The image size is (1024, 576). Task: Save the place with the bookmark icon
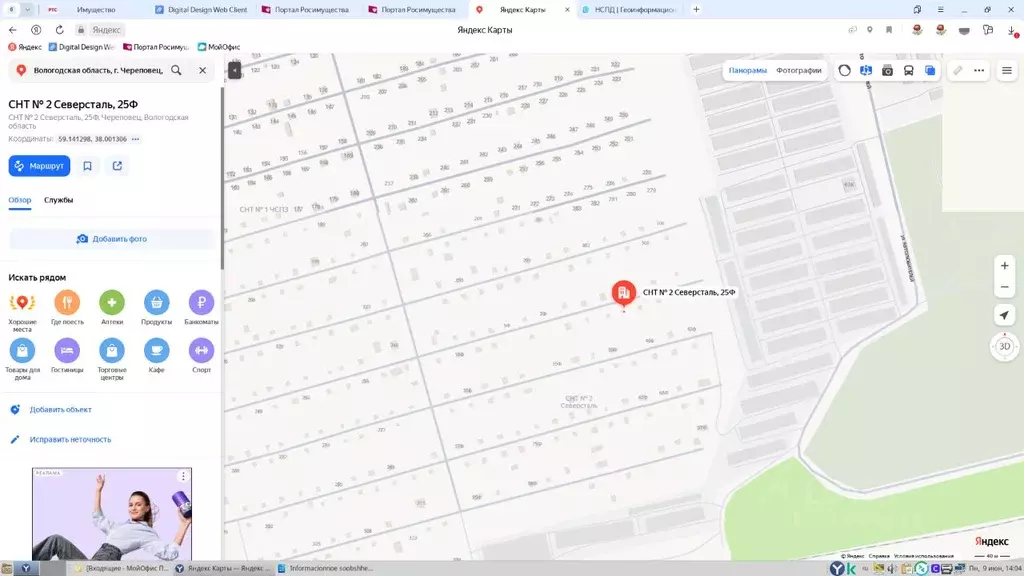88,166
